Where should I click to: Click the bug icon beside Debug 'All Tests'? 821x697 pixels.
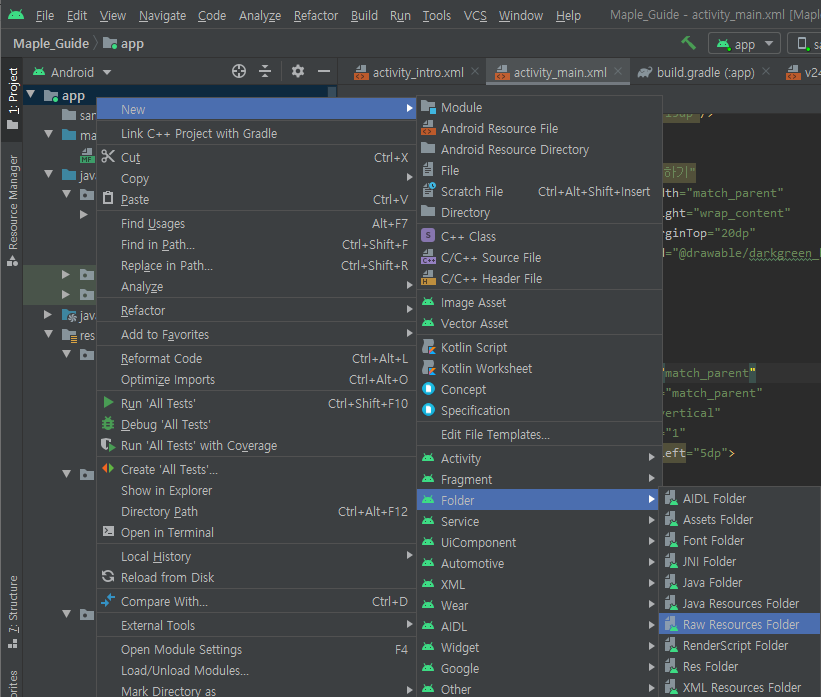108,424
